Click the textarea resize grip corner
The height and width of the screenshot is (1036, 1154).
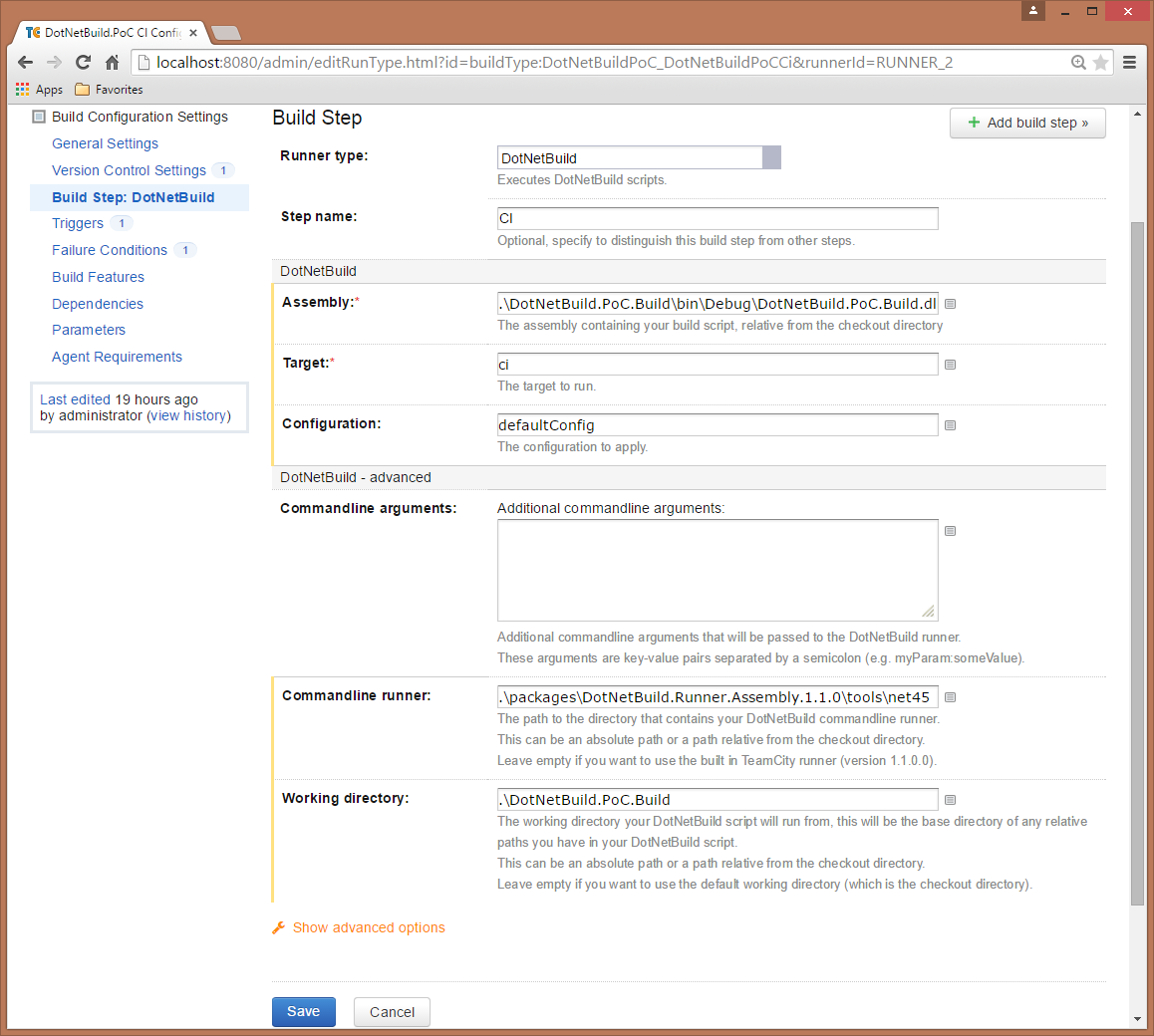(929, 612)
